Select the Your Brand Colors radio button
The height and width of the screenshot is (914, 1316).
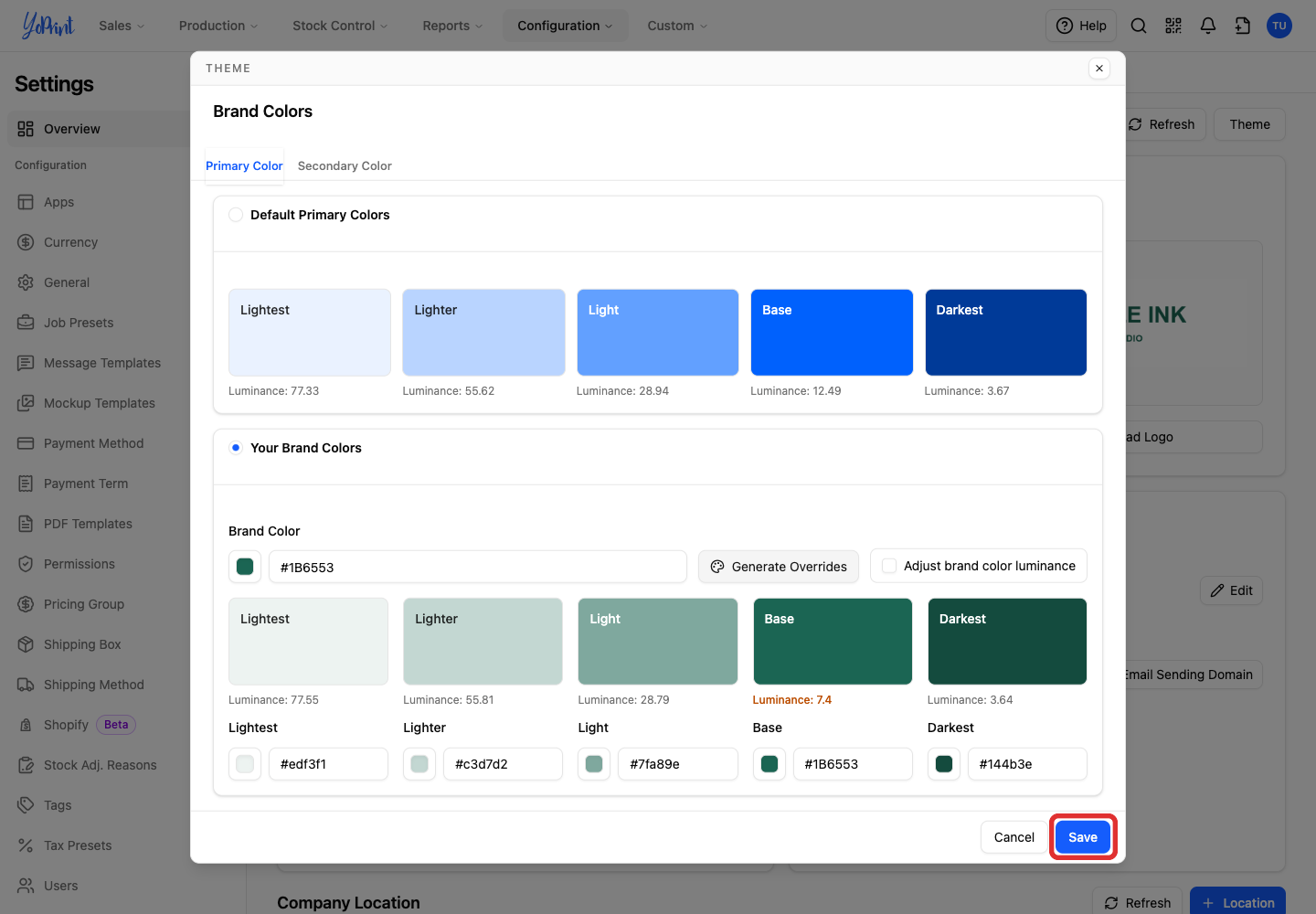236,448
